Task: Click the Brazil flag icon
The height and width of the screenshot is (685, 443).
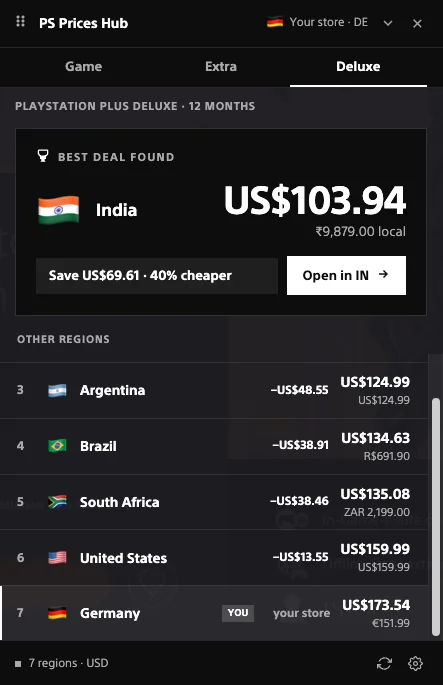Action: [x=57, y=446]
